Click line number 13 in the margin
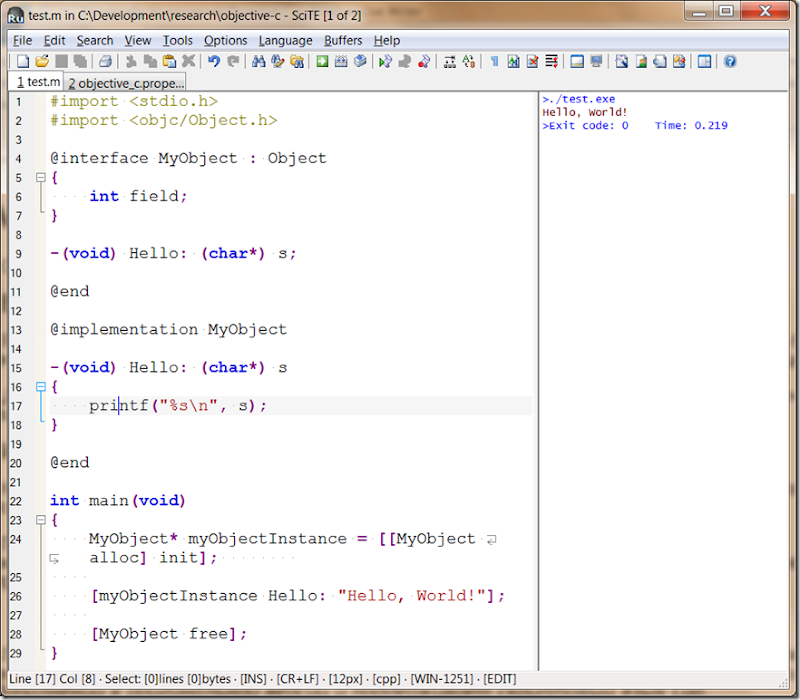800x700 pixels. pos(16,330)
